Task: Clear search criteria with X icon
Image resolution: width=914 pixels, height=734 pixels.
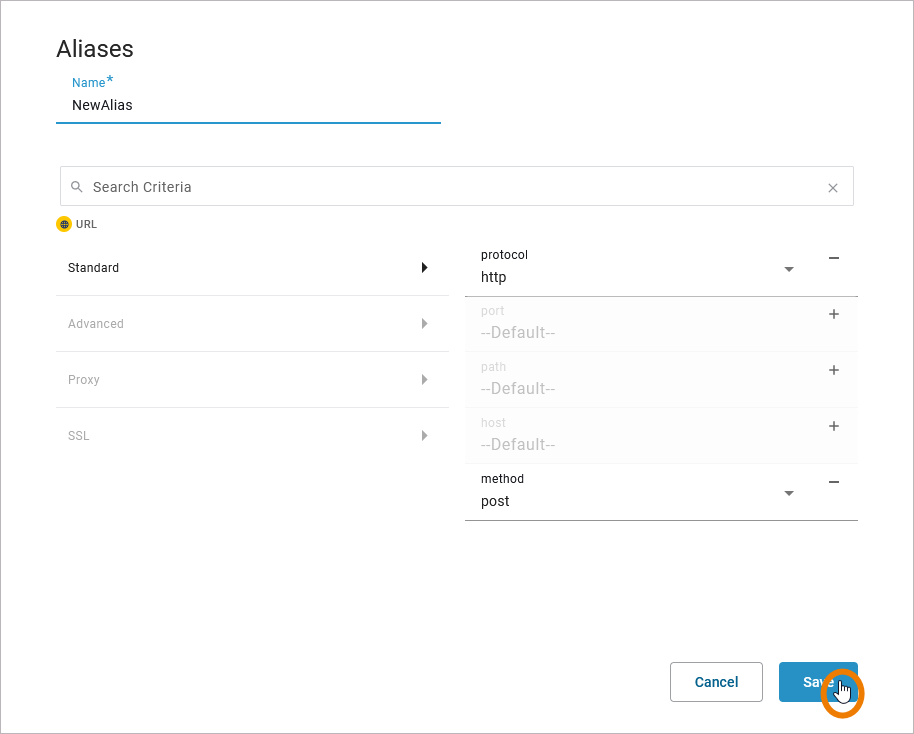Action: [833, 188]
